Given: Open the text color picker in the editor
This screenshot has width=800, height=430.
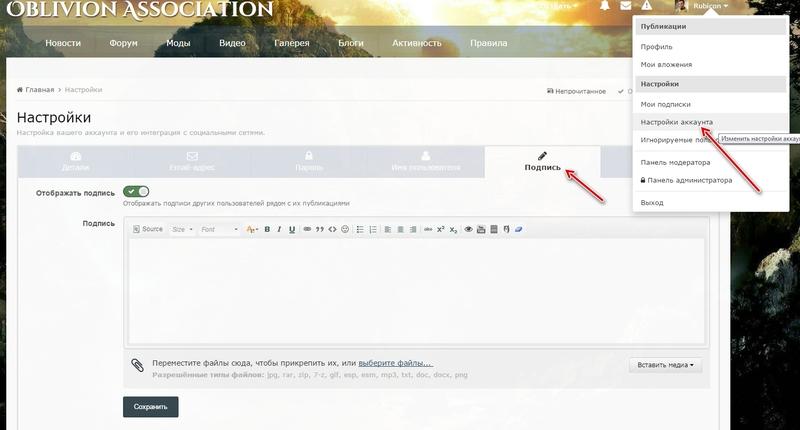Looking at the screenshot, I should pyautogui.click(x=252, y=229).
